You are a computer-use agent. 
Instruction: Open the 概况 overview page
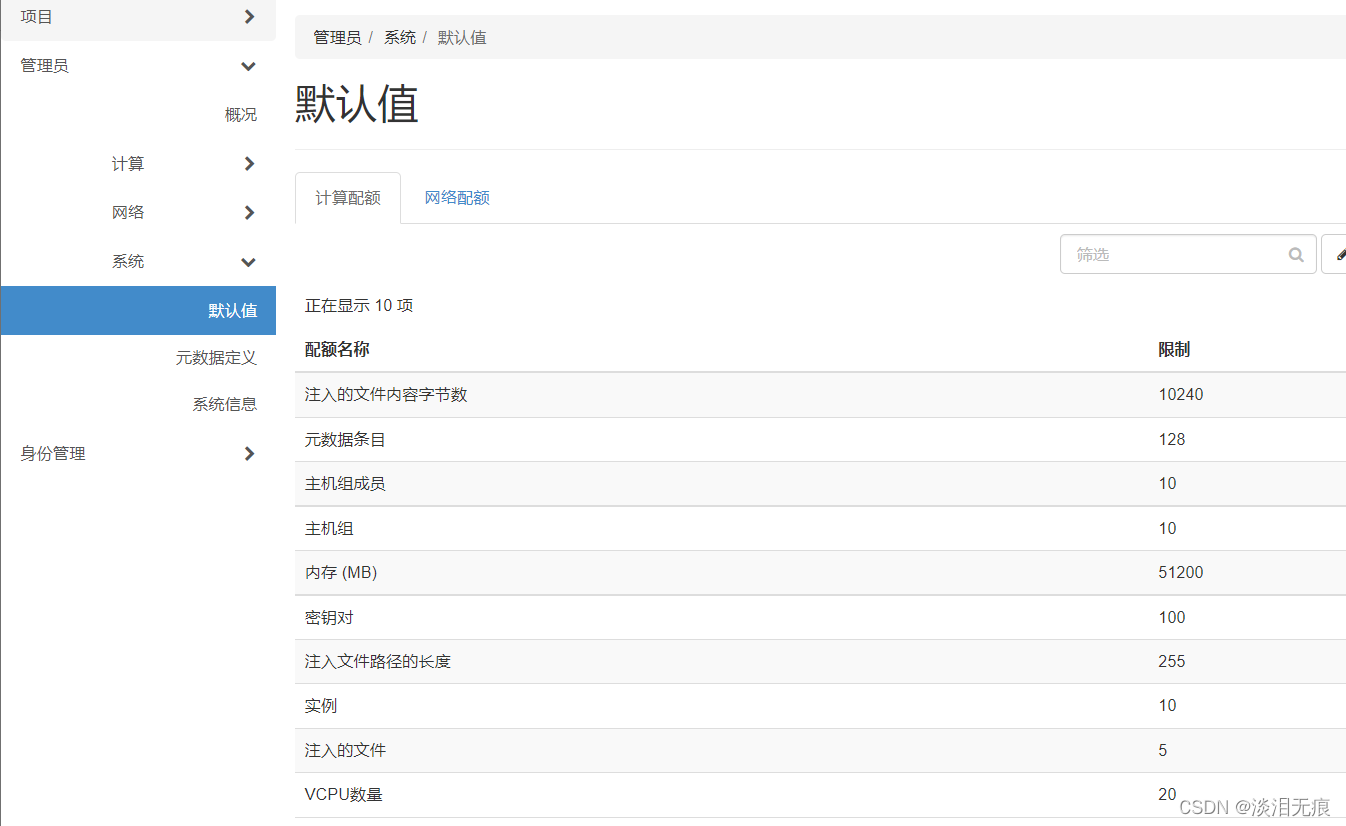pyautogui.click(x=240, y=115)
